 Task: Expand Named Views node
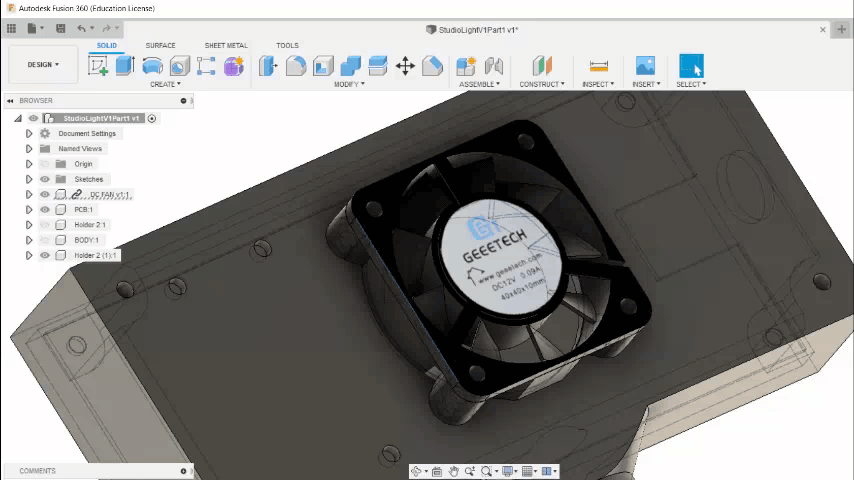coord(29,149)
